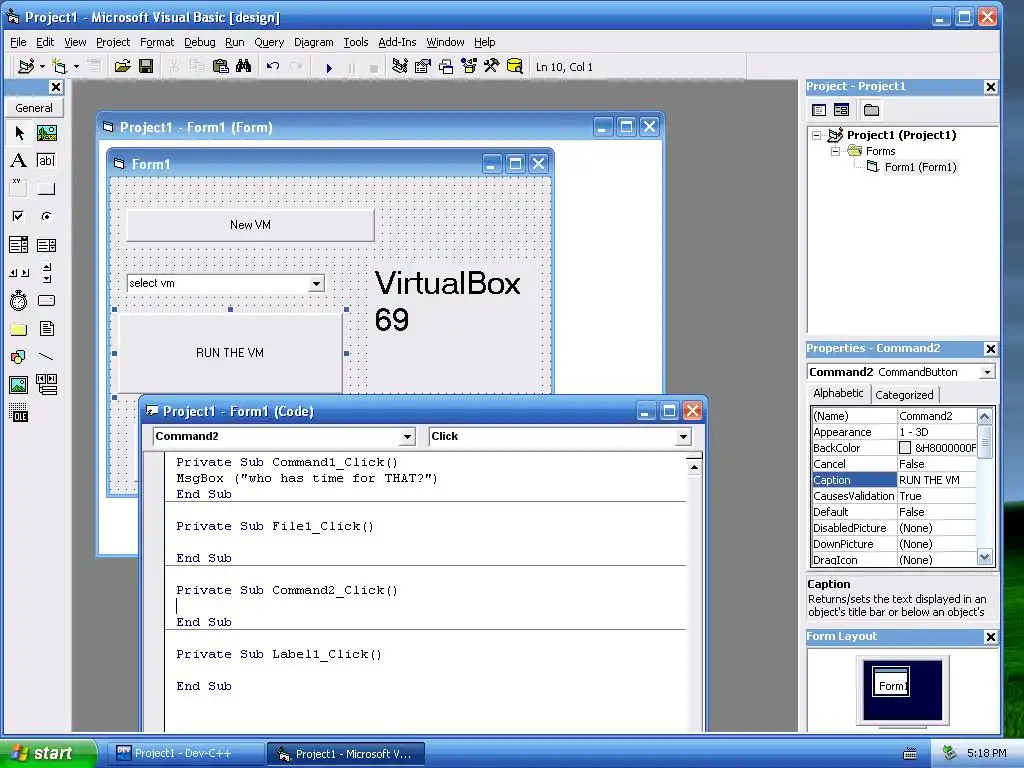Click the Windows start button
The width and height of the screenshot is (1024, 768).
pyautogui.click(x=47, y=753)
